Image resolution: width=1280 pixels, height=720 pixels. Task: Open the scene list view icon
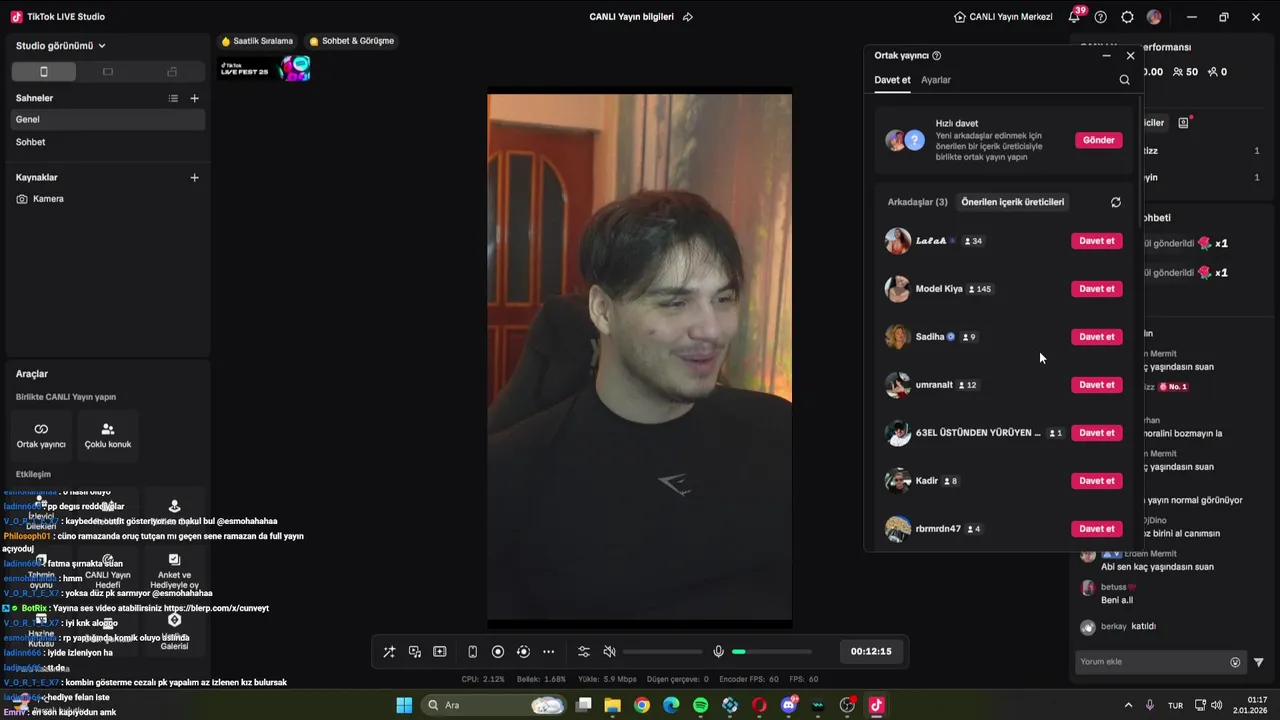coord(173,98)
